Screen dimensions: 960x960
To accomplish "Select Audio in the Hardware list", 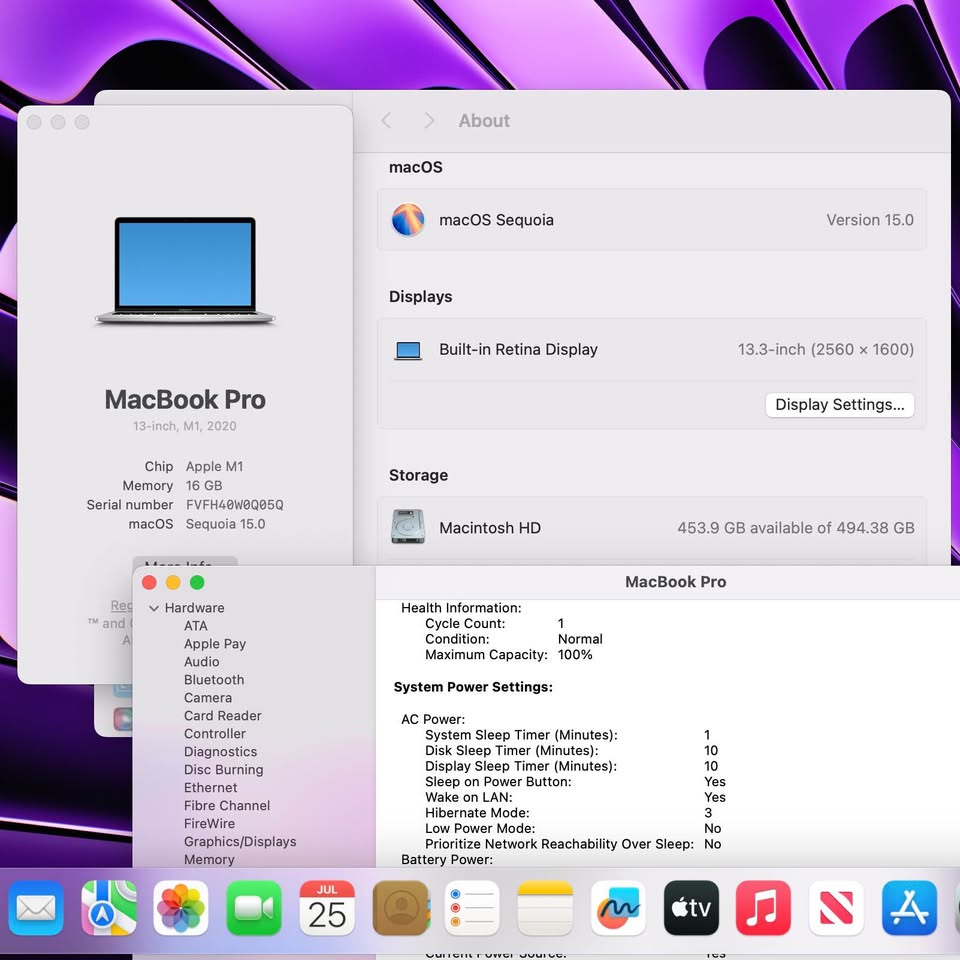I will (x=201, y=662).
